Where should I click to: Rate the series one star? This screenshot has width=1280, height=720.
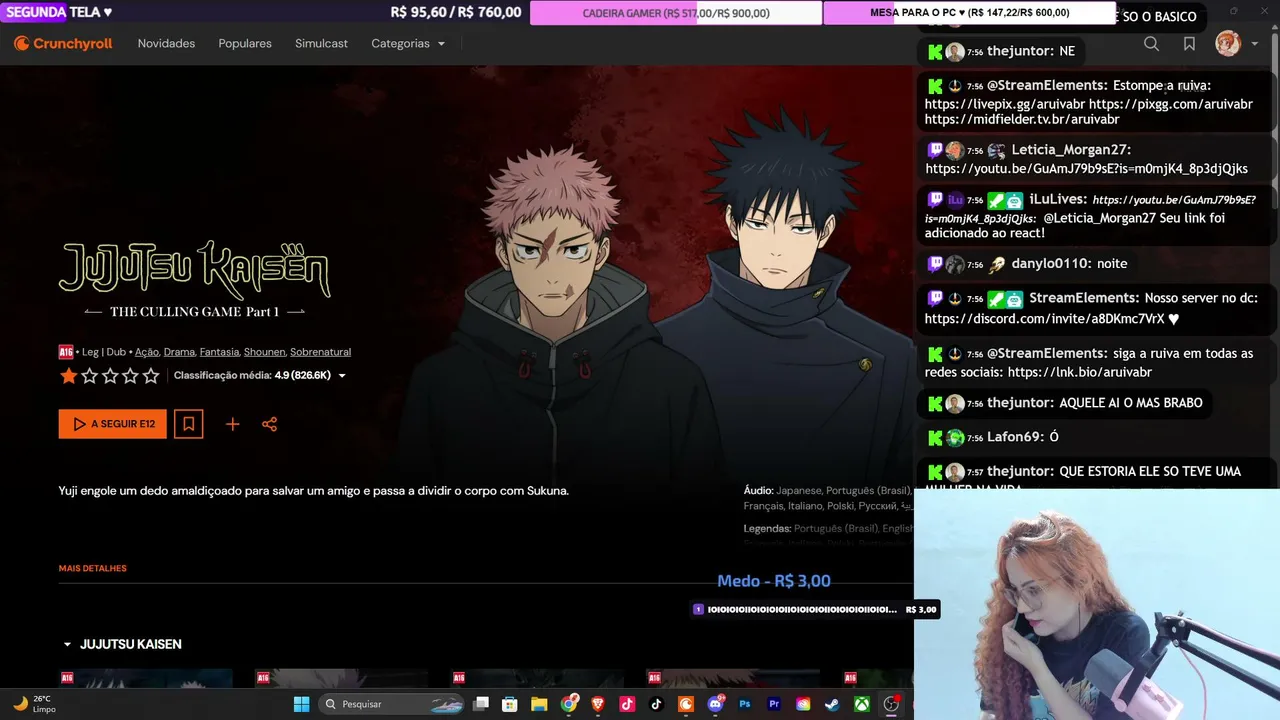[69, 376]
